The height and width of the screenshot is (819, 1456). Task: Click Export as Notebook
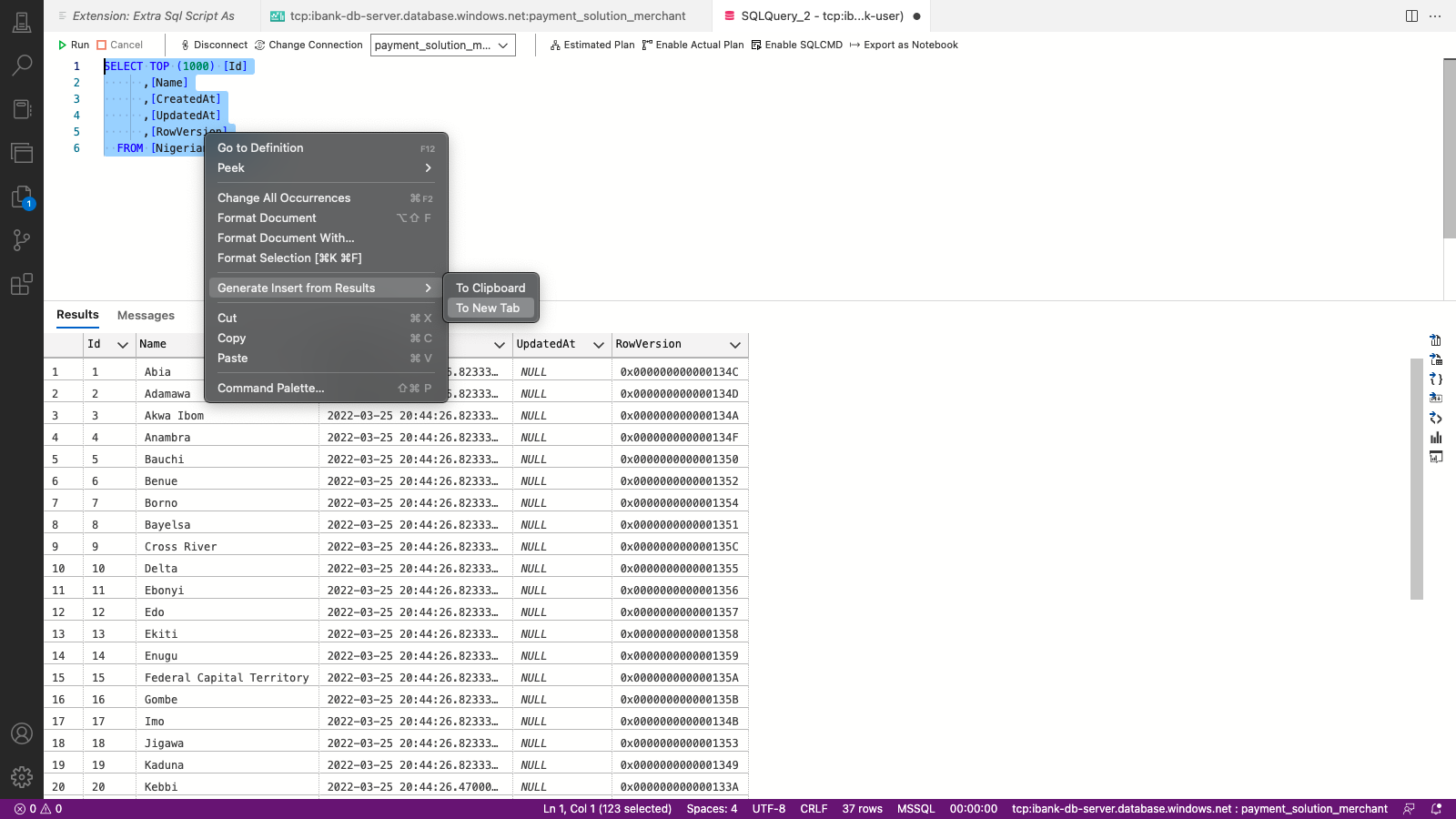904,45
